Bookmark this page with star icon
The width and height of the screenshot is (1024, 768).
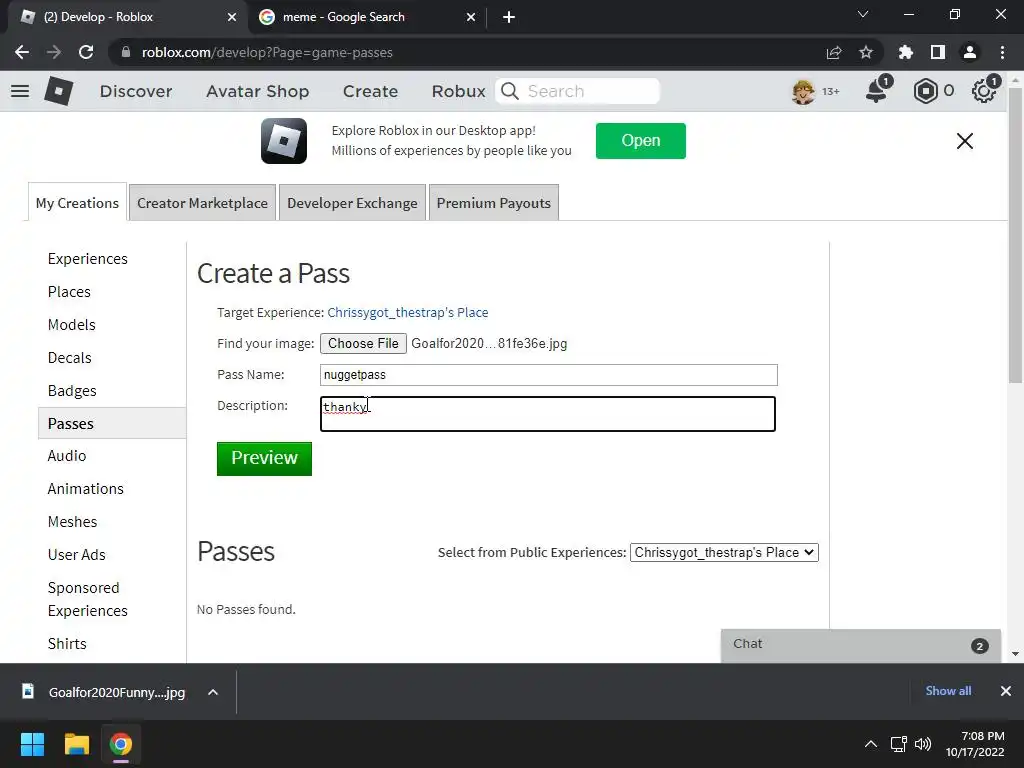tap(866, 52)
